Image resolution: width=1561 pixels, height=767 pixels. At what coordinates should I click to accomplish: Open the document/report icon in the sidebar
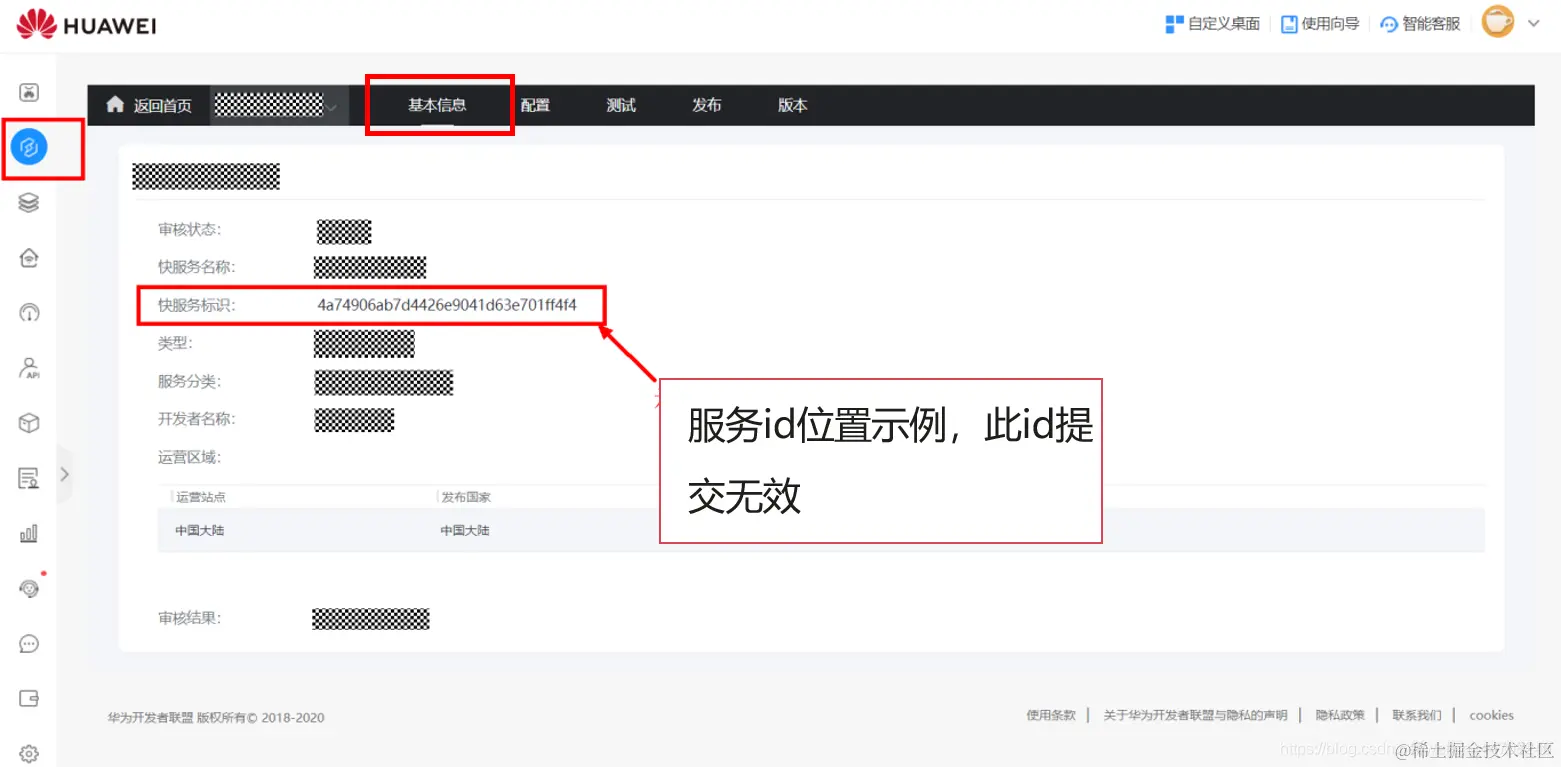[29, 477]
